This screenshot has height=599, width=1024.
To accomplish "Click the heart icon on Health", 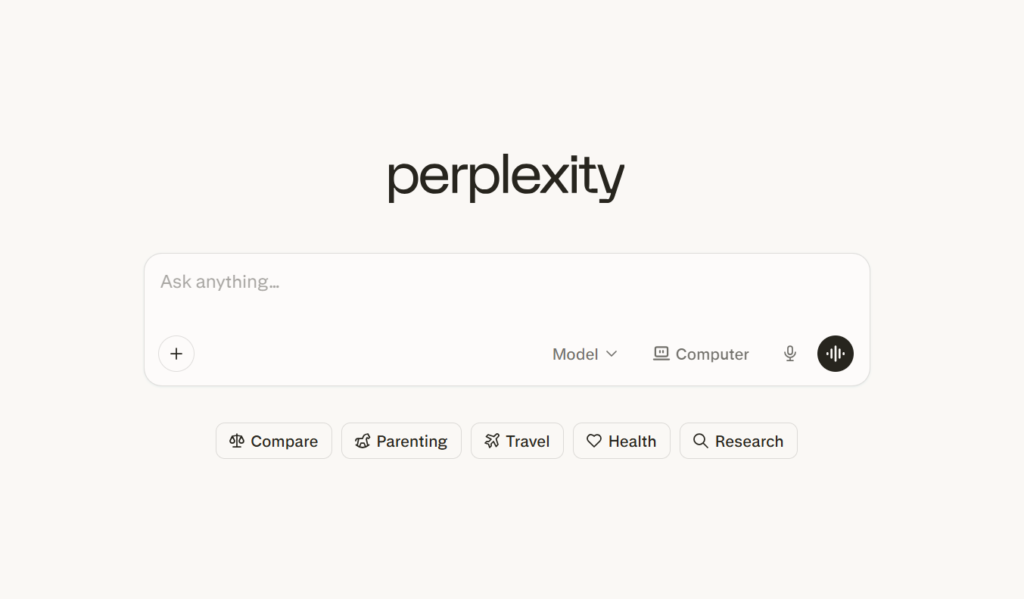I will tap(594, 440).
